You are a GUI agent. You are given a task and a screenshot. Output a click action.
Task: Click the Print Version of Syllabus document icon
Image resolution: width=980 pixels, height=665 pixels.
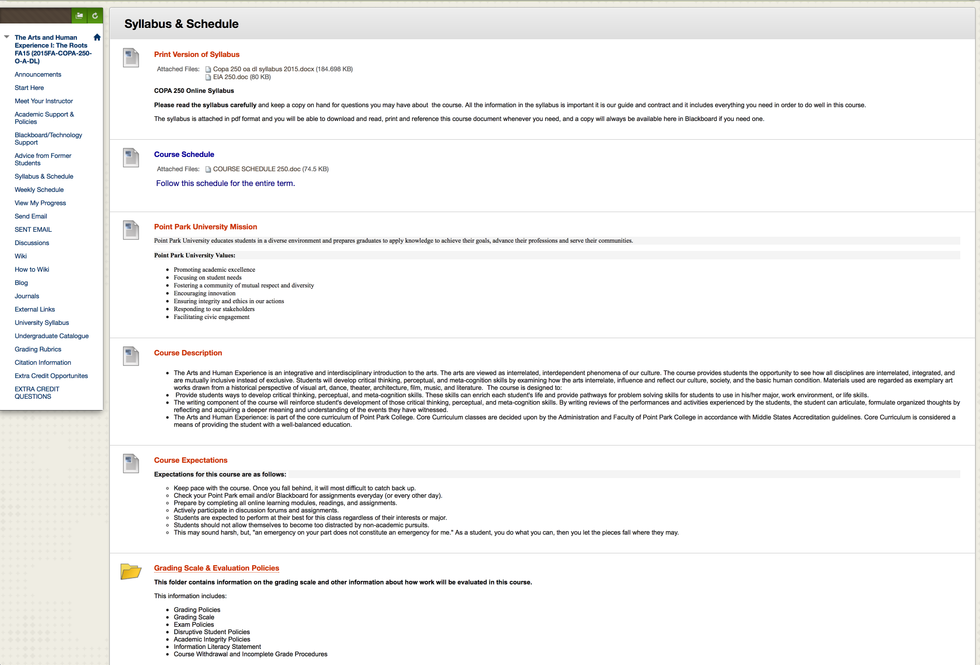click(131, 58)
